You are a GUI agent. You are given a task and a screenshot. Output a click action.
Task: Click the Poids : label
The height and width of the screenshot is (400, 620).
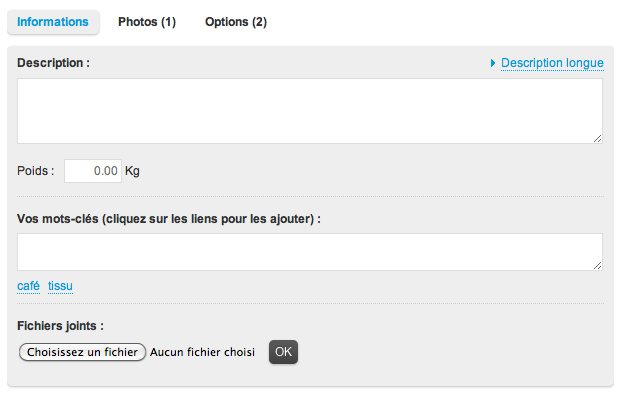tap(36, 171)
